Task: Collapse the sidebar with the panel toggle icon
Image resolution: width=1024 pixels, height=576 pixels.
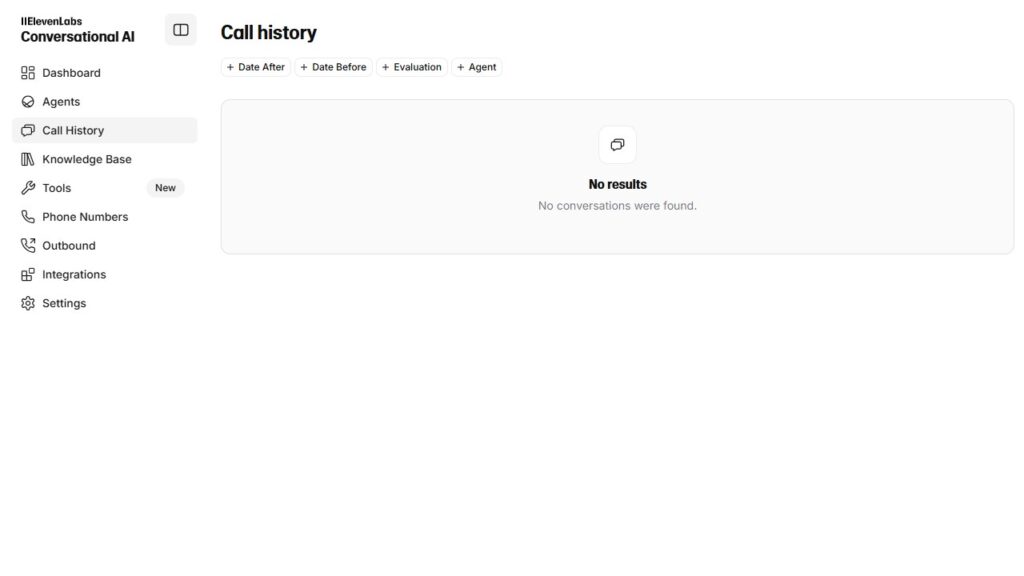Action: pos(181,30)
